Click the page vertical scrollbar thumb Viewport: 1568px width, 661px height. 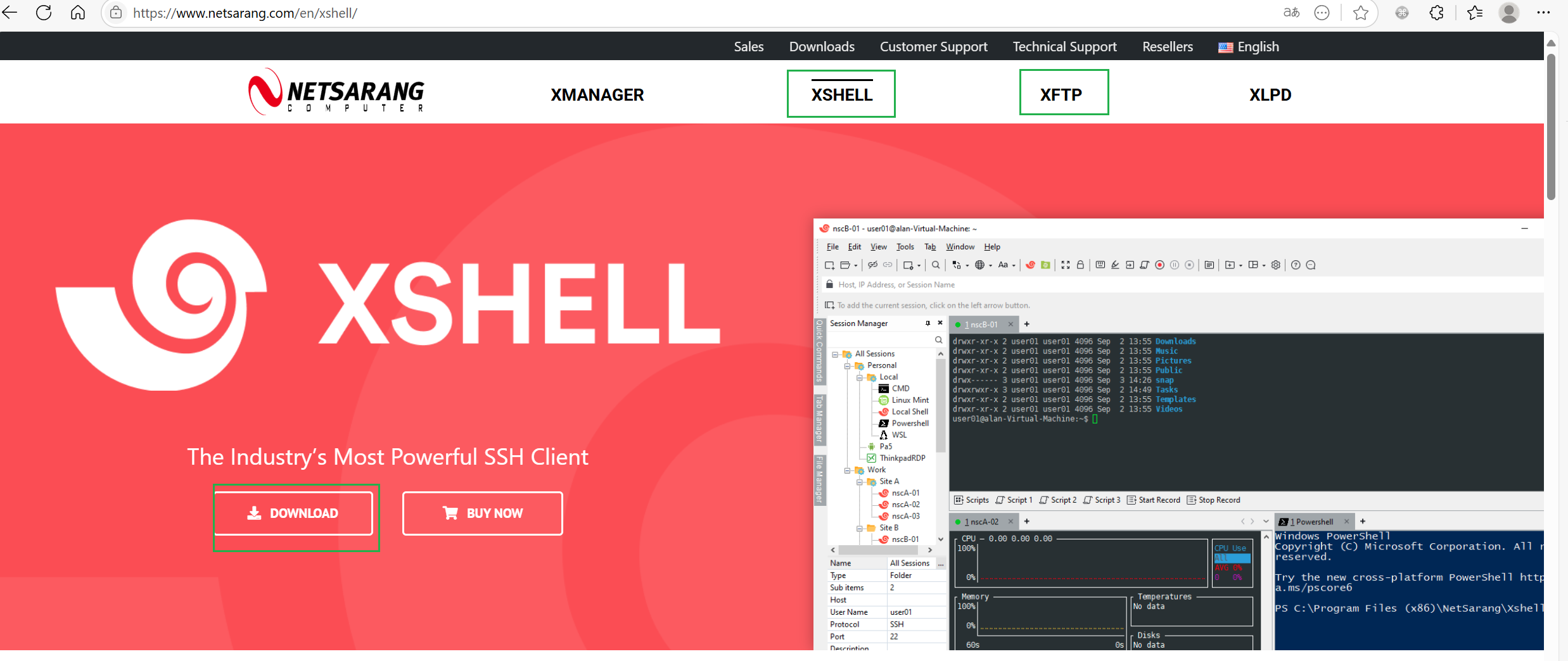(1551, 127)
